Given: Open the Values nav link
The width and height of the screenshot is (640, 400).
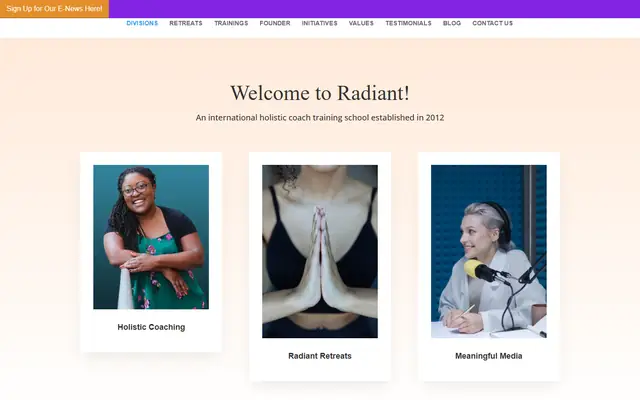Looking at the screenshot, I should pos(361,23).
